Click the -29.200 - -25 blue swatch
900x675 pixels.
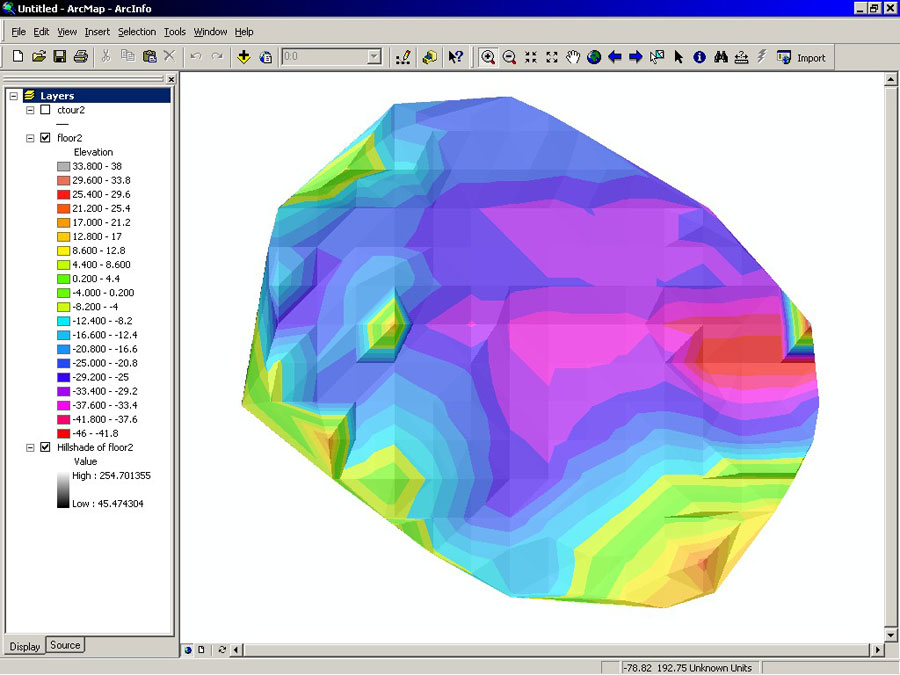[63, 377]
